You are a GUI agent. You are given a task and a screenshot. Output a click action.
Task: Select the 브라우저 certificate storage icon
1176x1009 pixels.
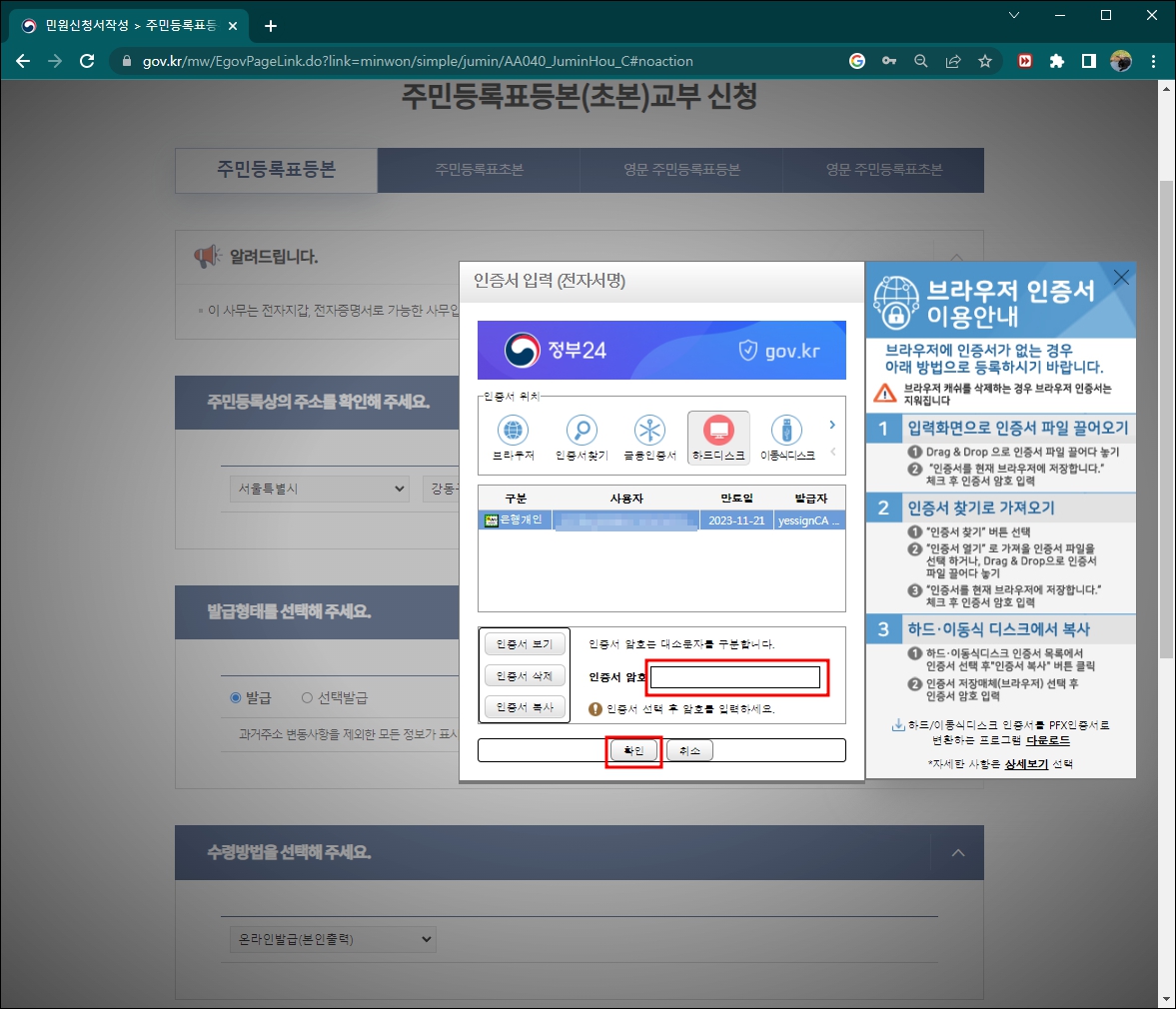tap(514, 433)
